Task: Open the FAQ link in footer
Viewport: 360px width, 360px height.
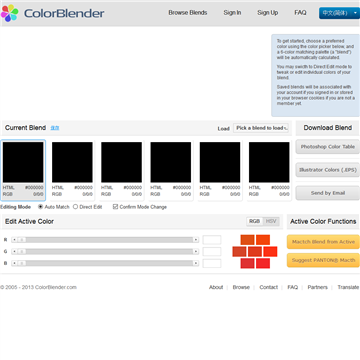Action: pos(293,287)
